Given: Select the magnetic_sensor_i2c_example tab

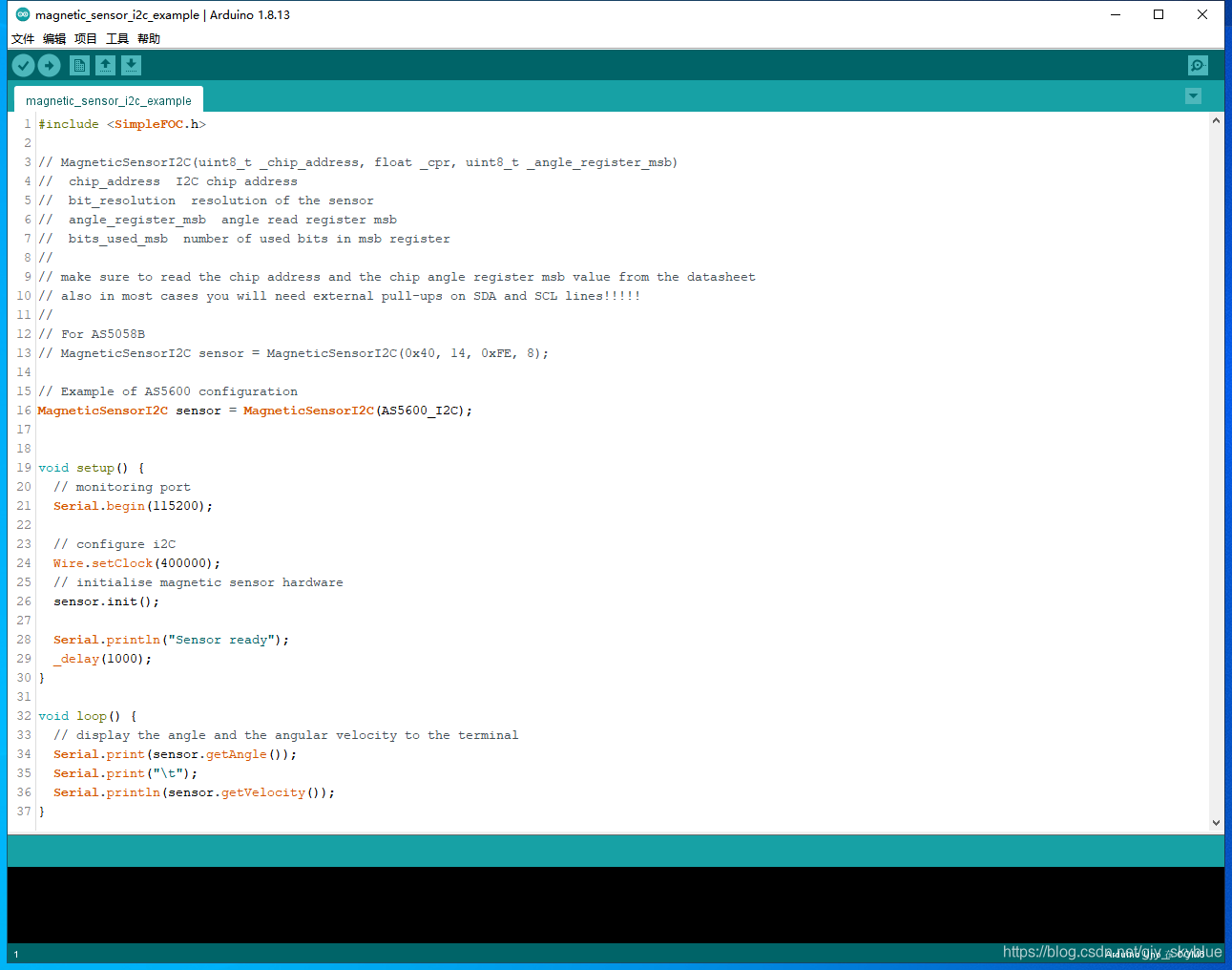Looking at the screenshot, I should coord(109,100).
